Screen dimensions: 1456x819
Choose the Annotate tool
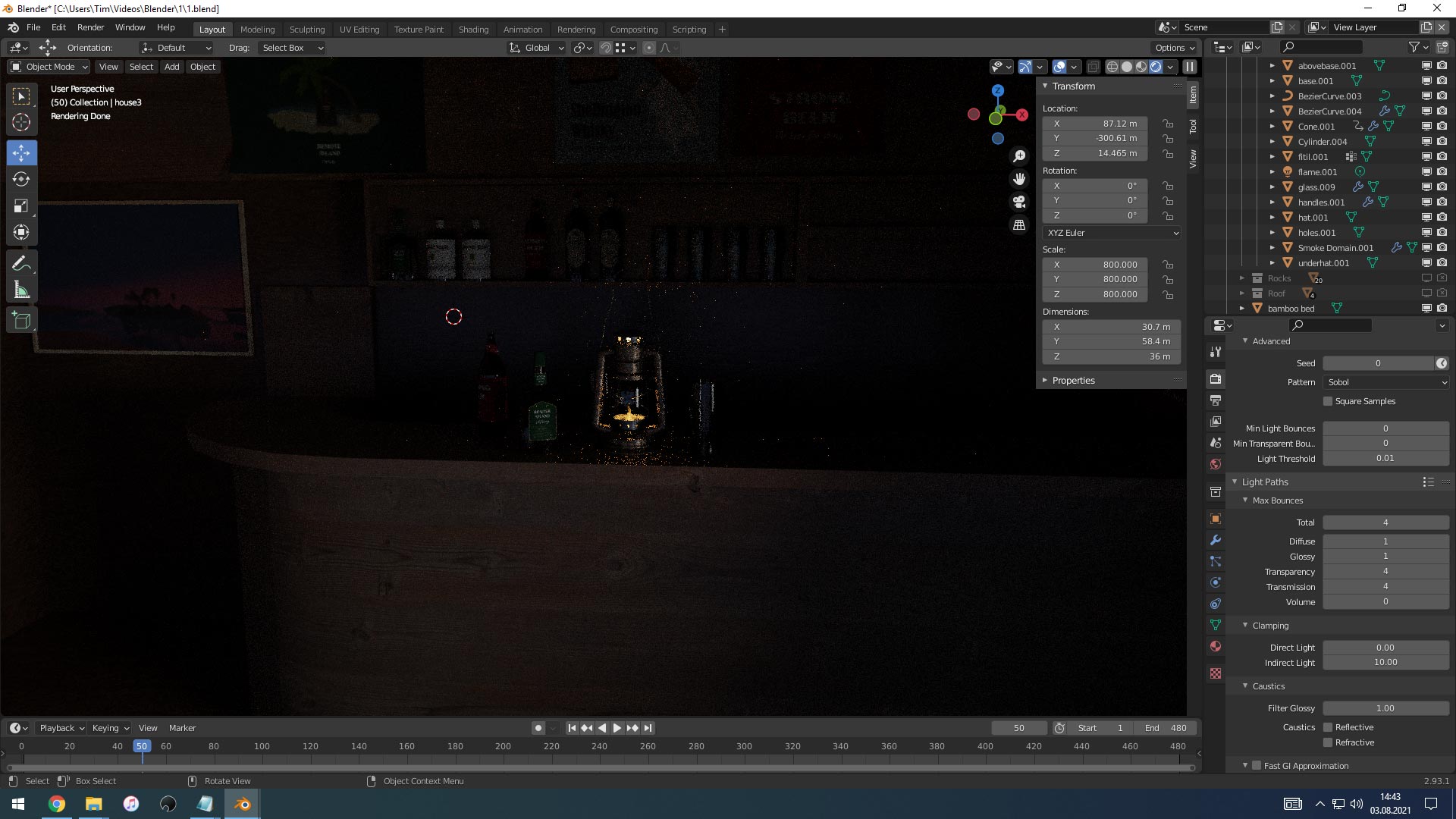point(21,263)
